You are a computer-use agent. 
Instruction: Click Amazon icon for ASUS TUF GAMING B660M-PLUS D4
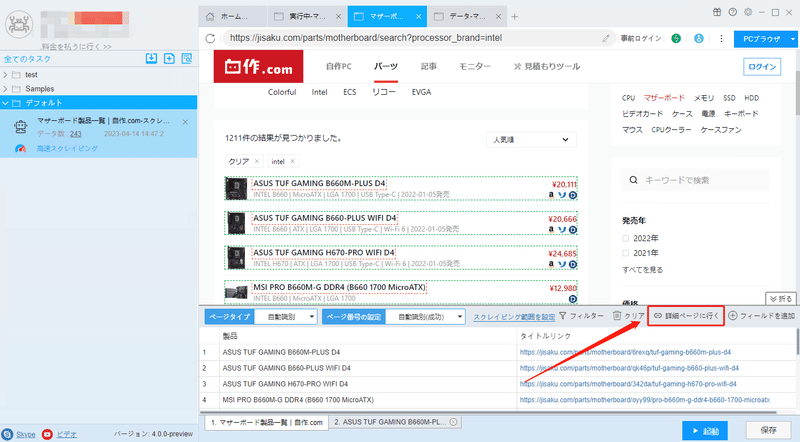click(x=551, y=194)
